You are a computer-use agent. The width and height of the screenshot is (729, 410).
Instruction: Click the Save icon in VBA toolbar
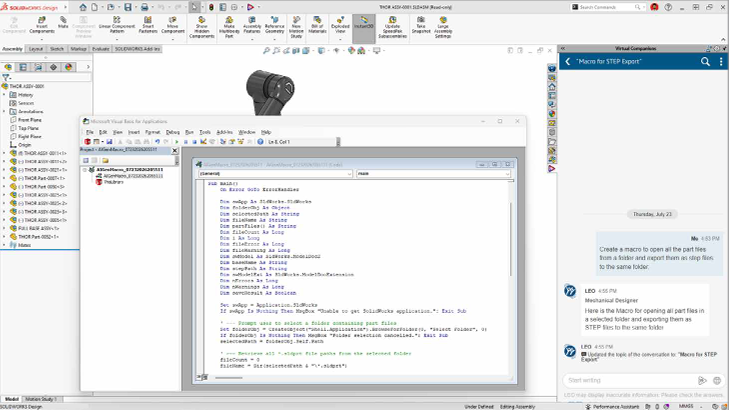point(109,142)
